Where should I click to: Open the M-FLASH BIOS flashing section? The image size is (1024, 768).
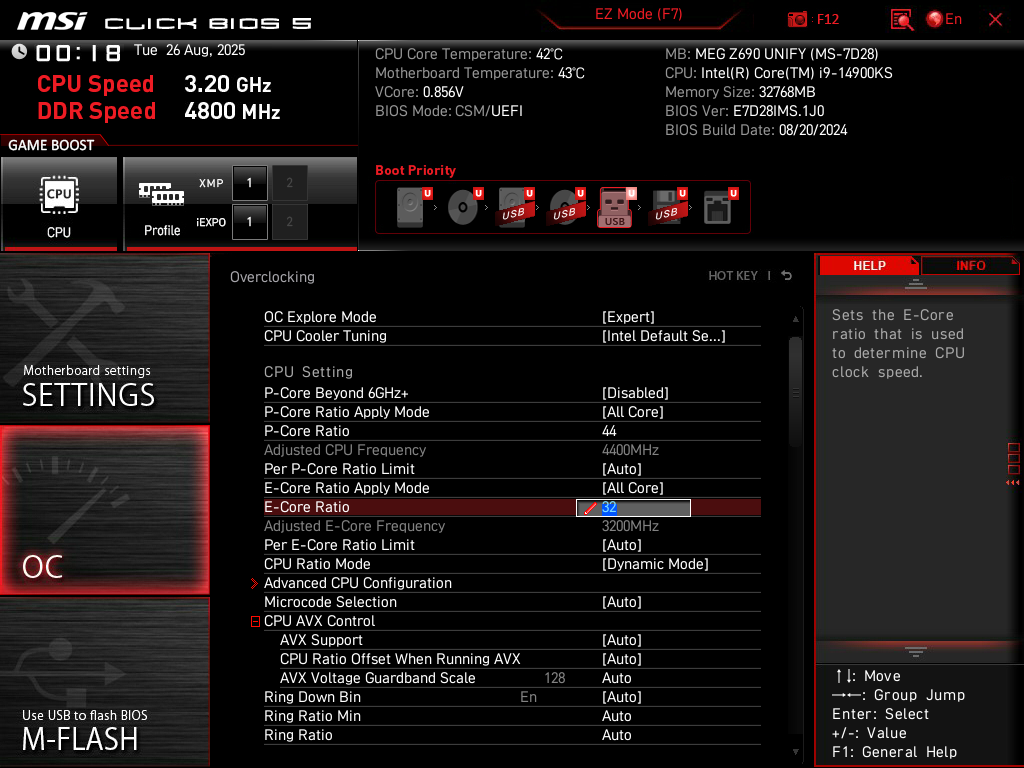[x=104, y=681]
